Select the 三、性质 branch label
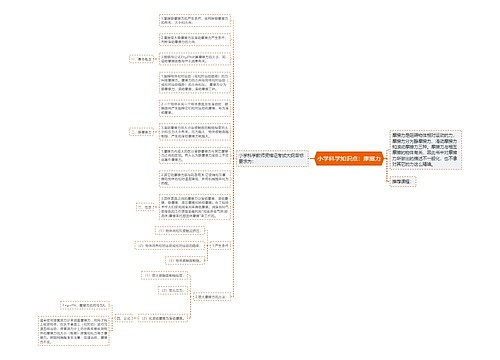Image resolution: width=500 pixels, height=360 pixels. click(x=145, y=207)
